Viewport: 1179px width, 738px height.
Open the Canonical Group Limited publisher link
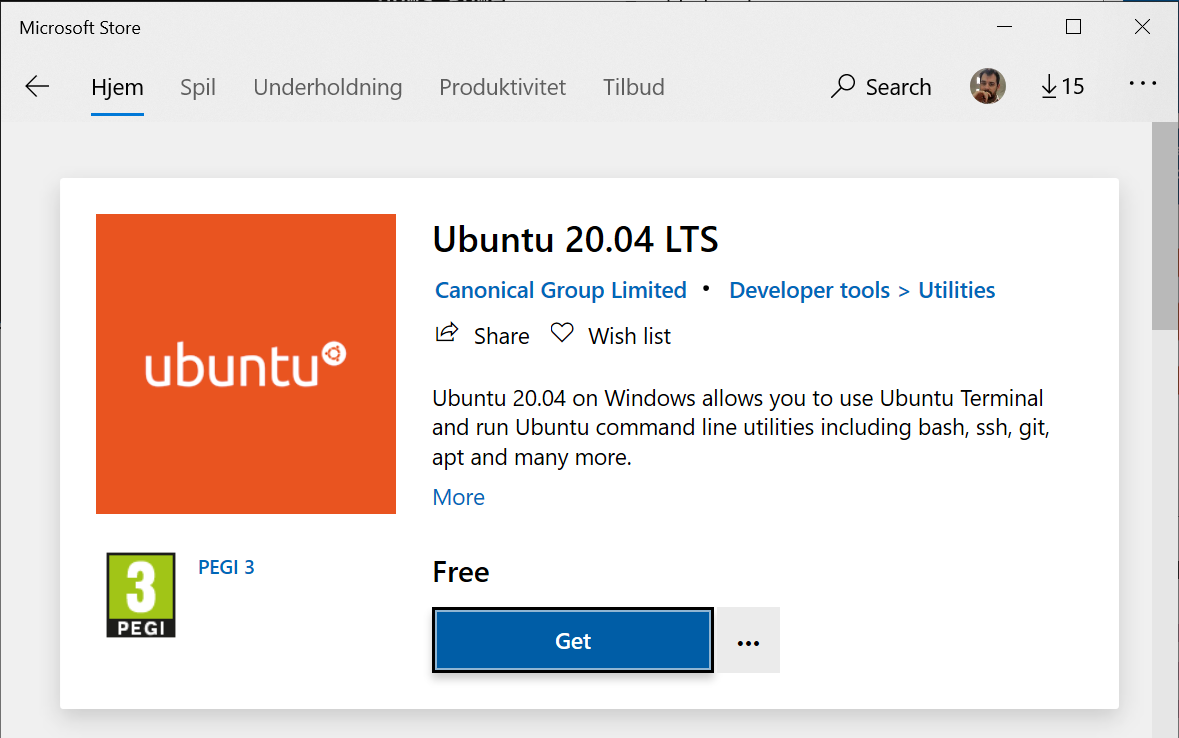coord(561,290)
